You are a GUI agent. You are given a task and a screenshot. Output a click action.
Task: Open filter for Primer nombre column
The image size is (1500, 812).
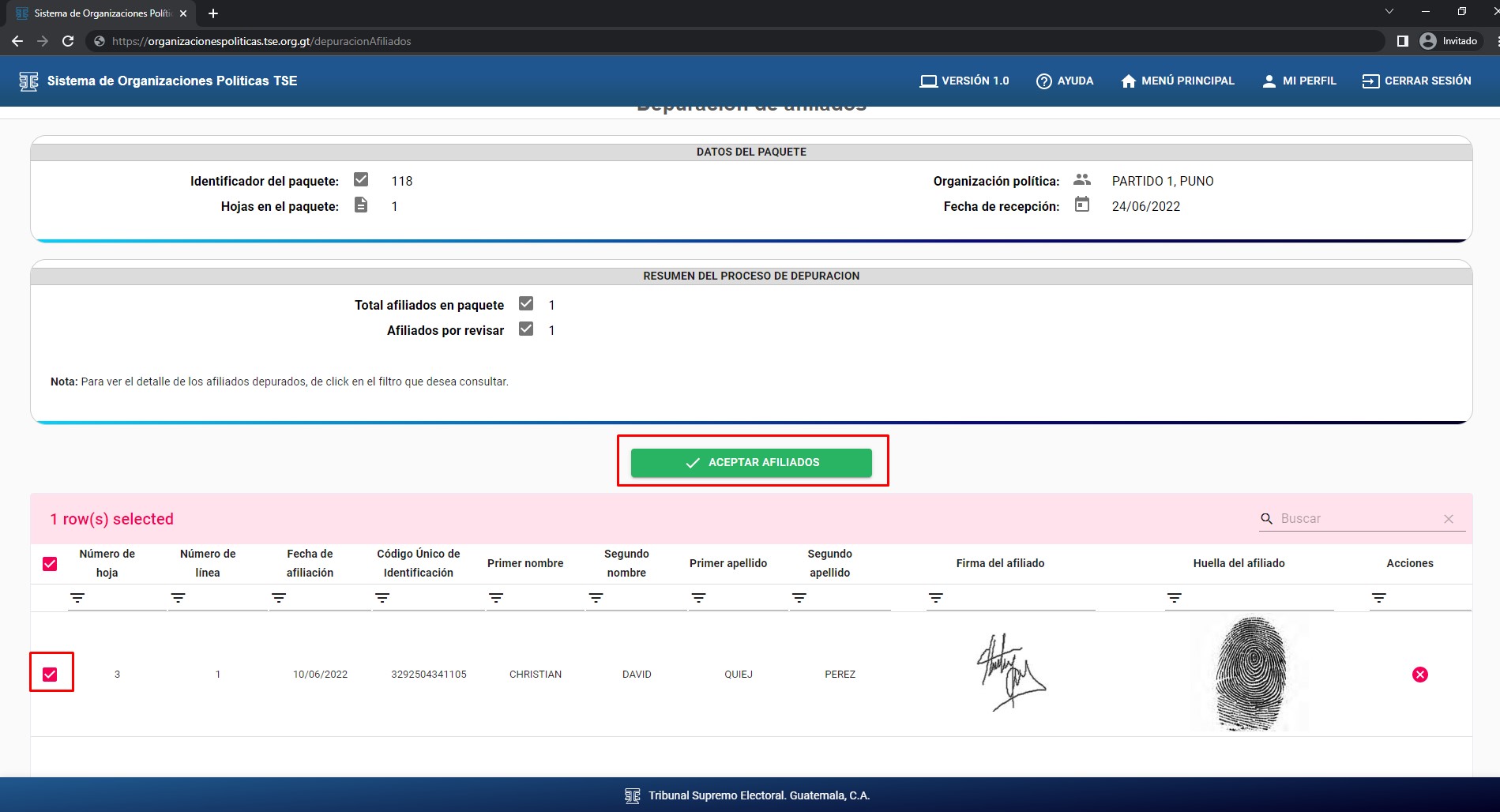(496, 598)
